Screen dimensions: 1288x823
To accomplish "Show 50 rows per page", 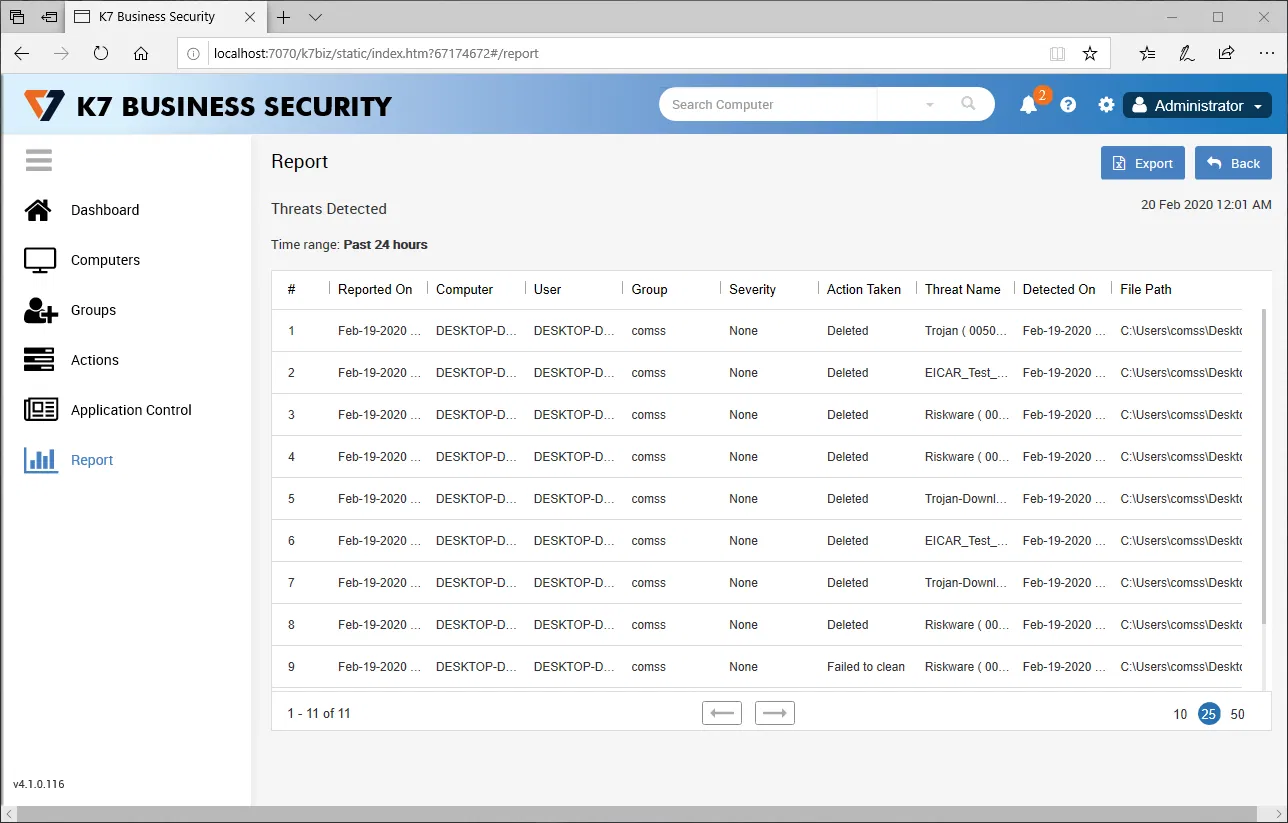I will coord(1238,714).
